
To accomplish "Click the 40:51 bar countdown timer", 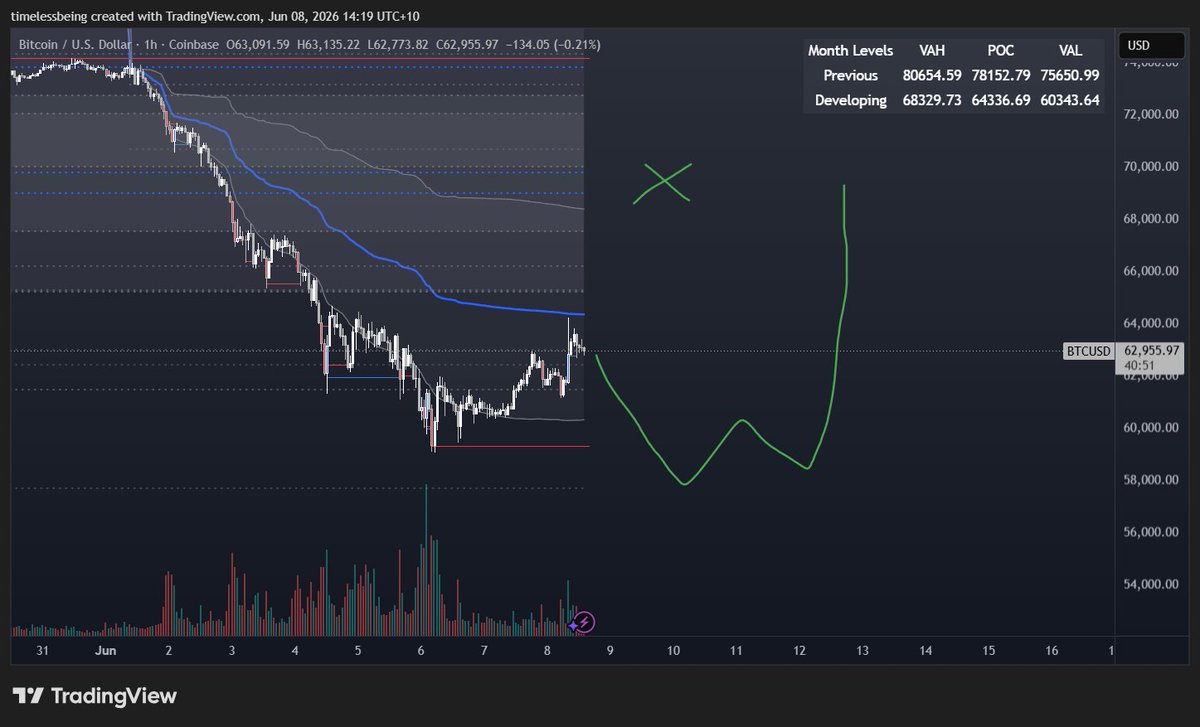I will (1141, 367).
